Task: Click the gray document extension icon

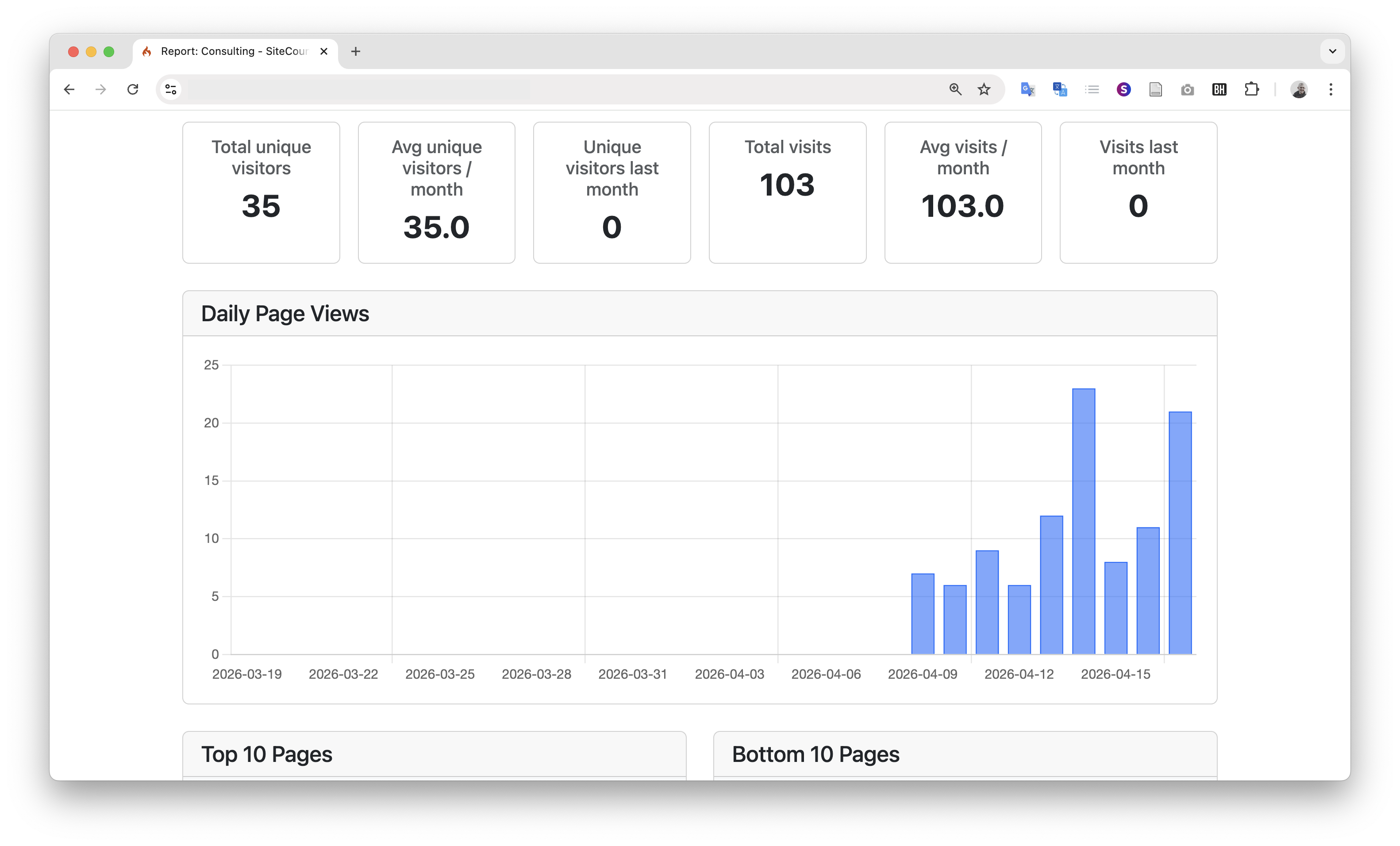Action: [1155, 89]
